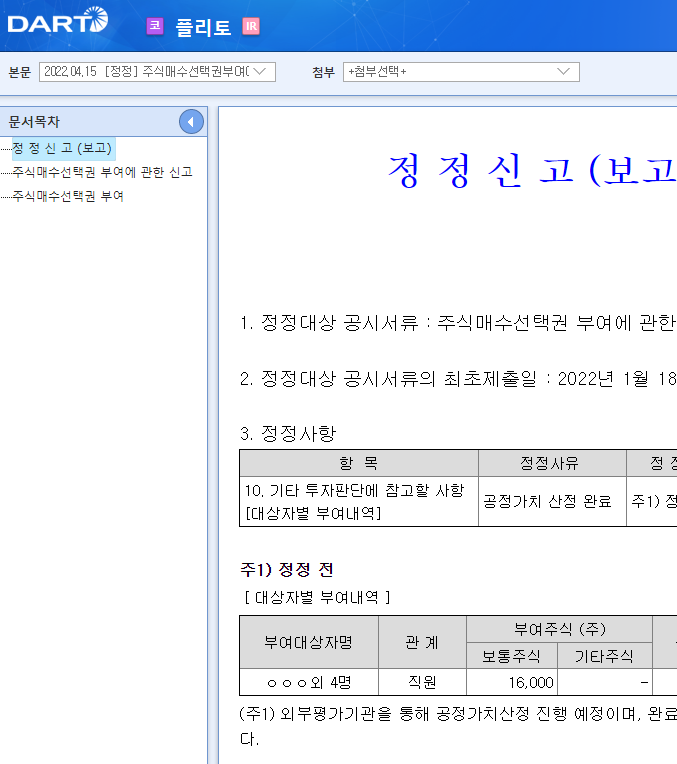Click heading 주1) 정정 전
This screenshot has height=764, width=677.
[287, 570]
